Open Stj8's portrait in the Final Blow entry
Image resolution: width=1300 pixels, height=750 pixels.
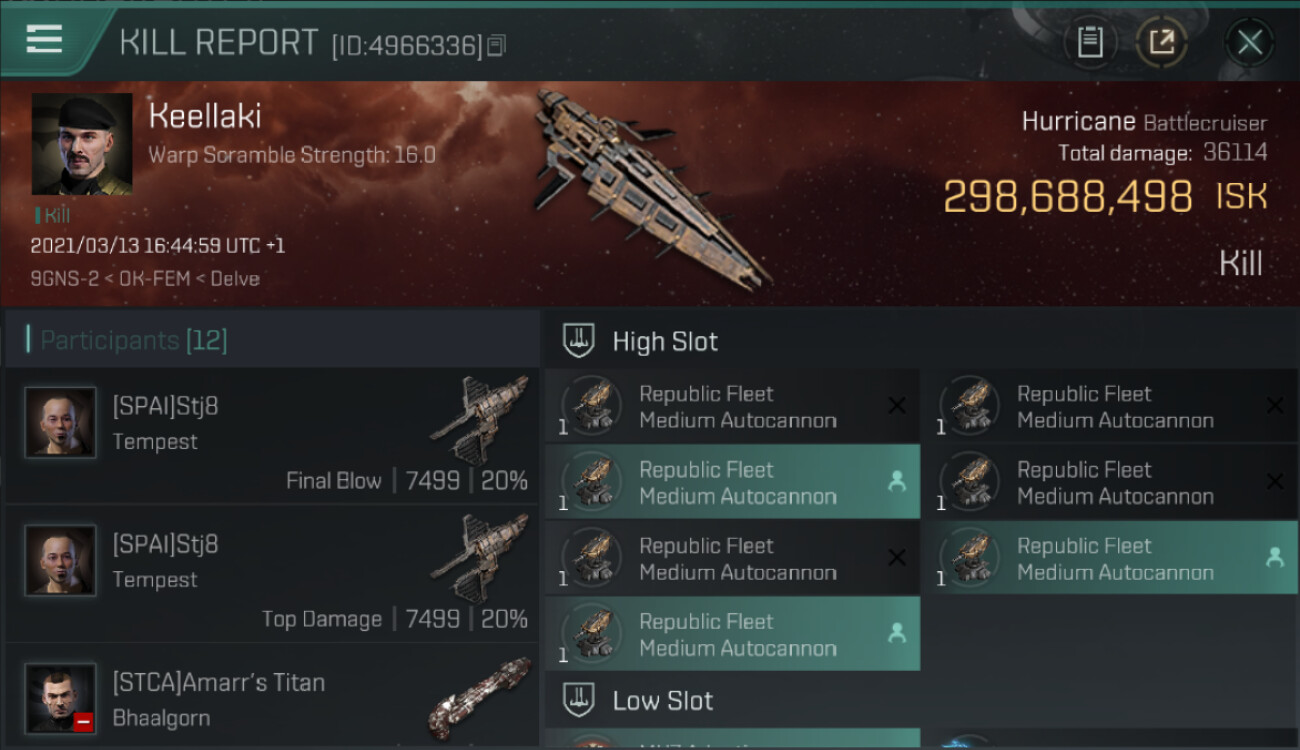coord(61,423)
